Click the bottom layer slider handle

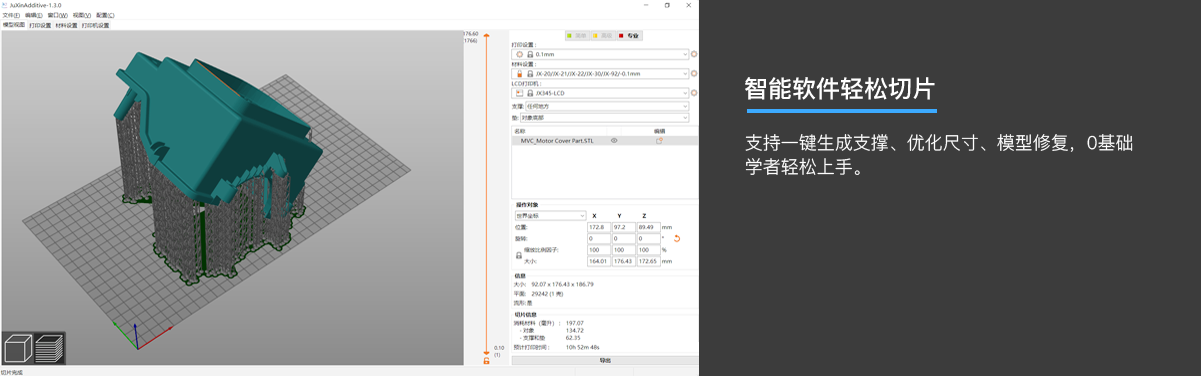[486, 352]
